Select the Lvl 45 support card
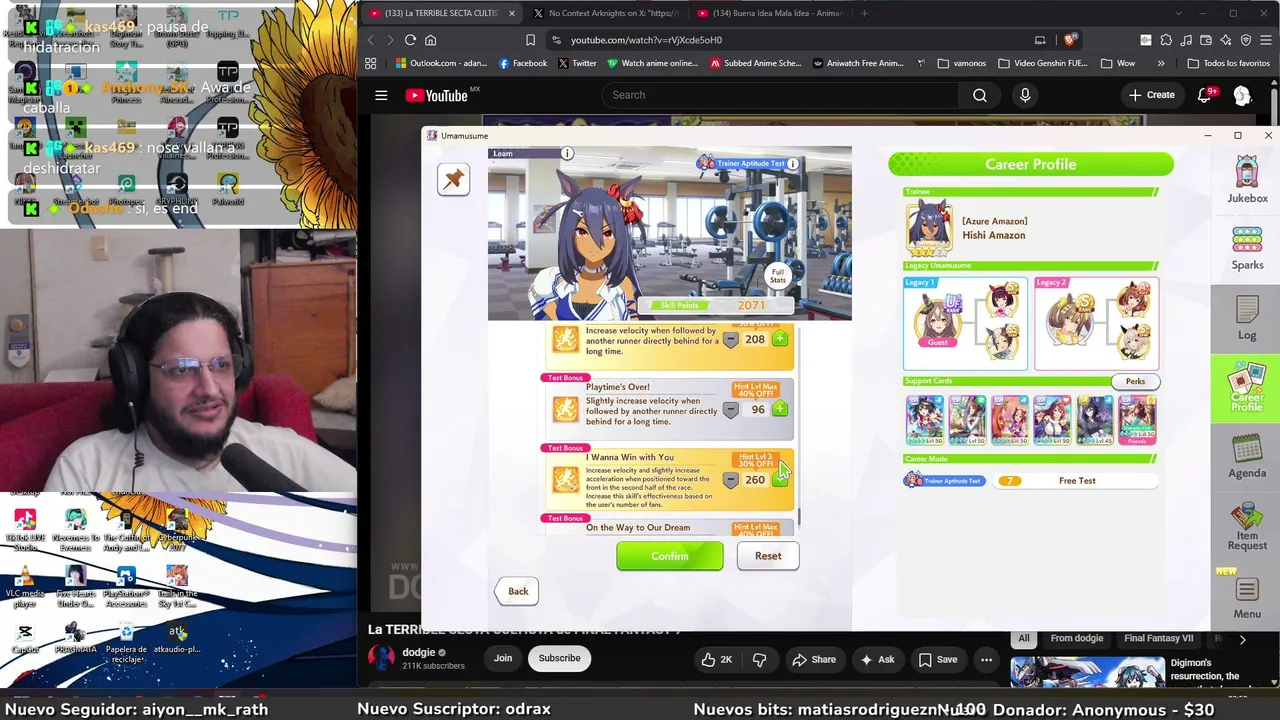This screenshot has height=720, width=1280. [x=1094, y=420]
